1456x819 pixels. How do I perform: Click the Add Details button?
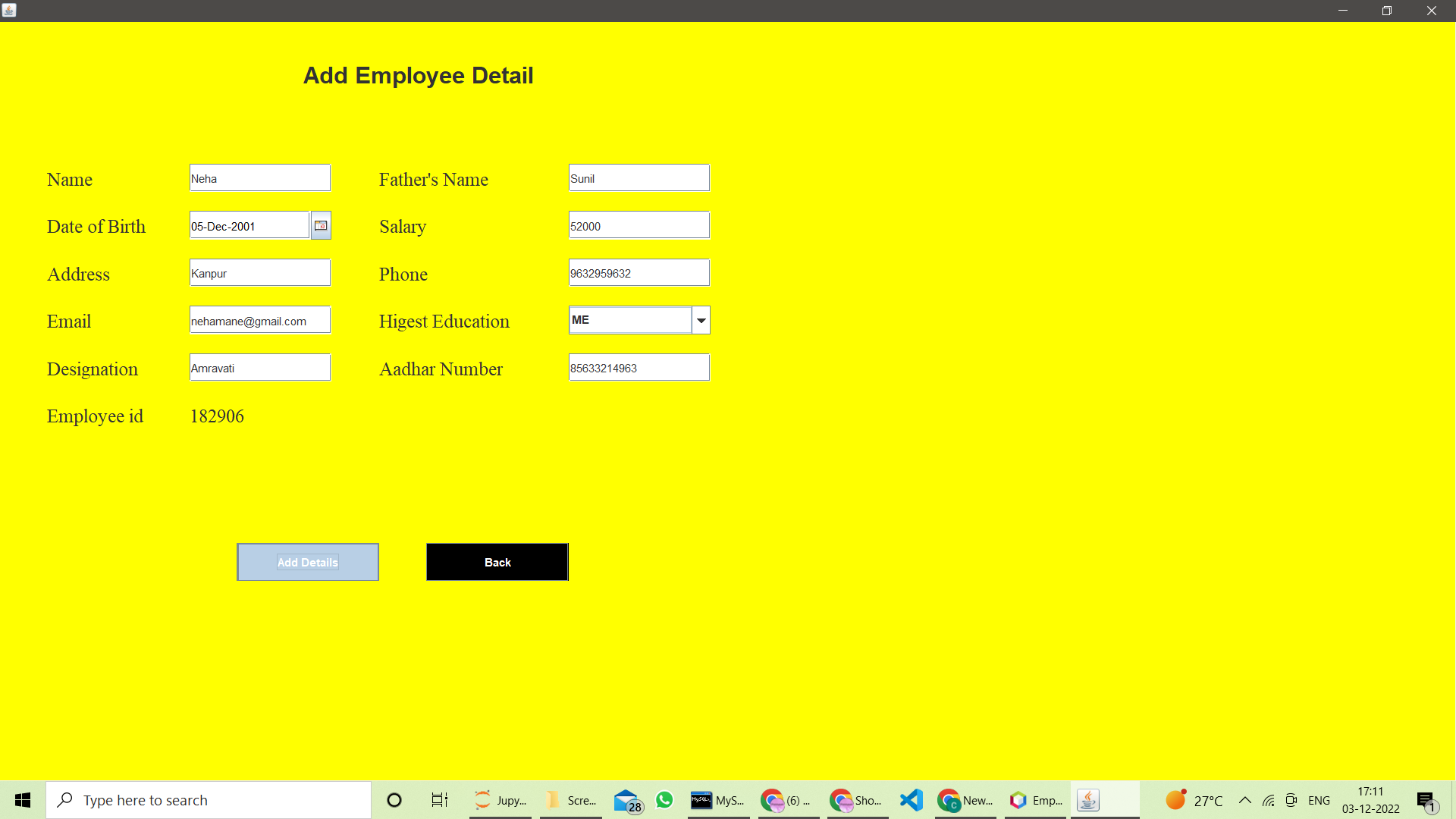[307, 562]
